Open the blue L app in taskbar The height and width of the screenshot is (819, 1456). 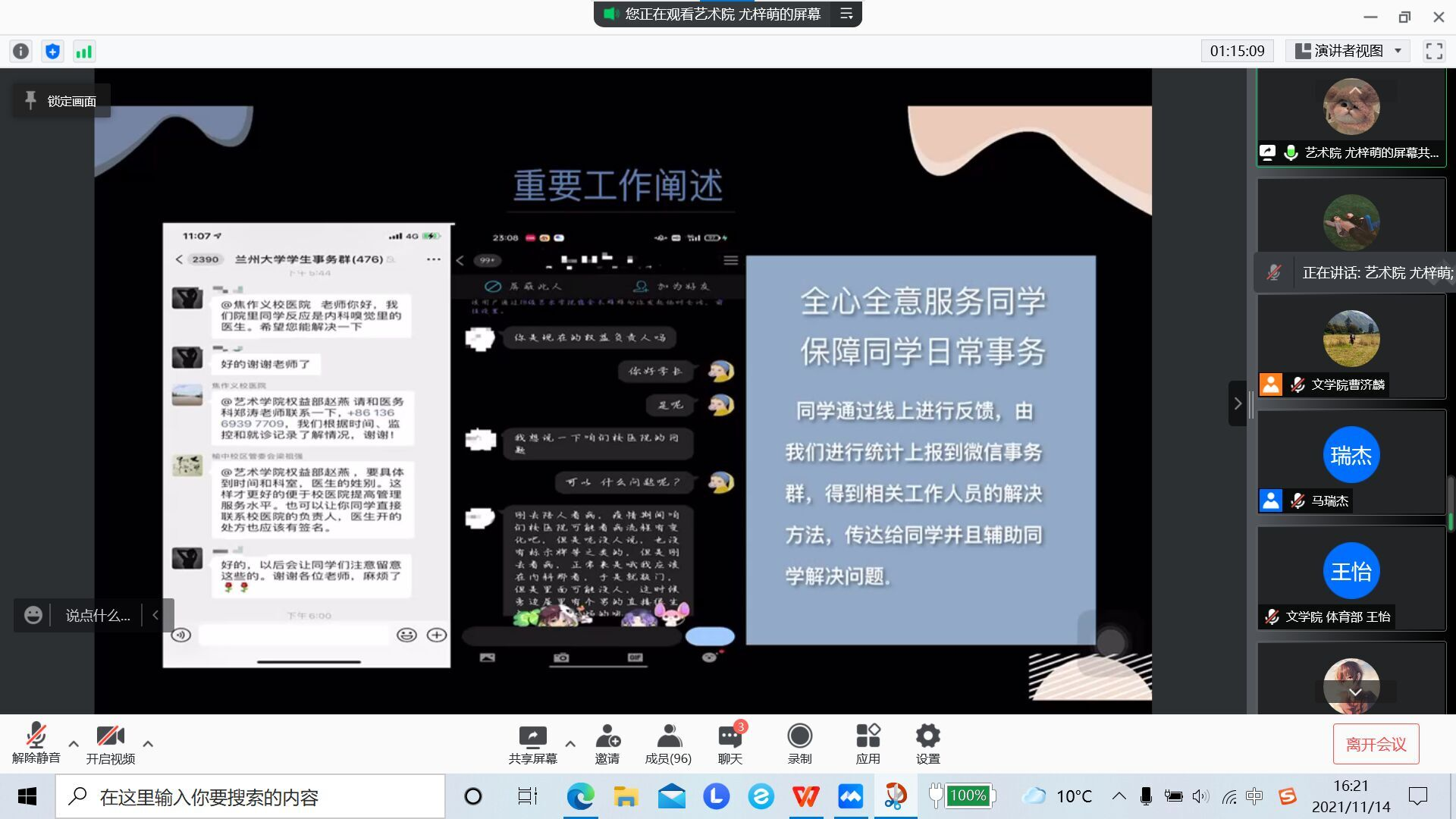[716, 796]
